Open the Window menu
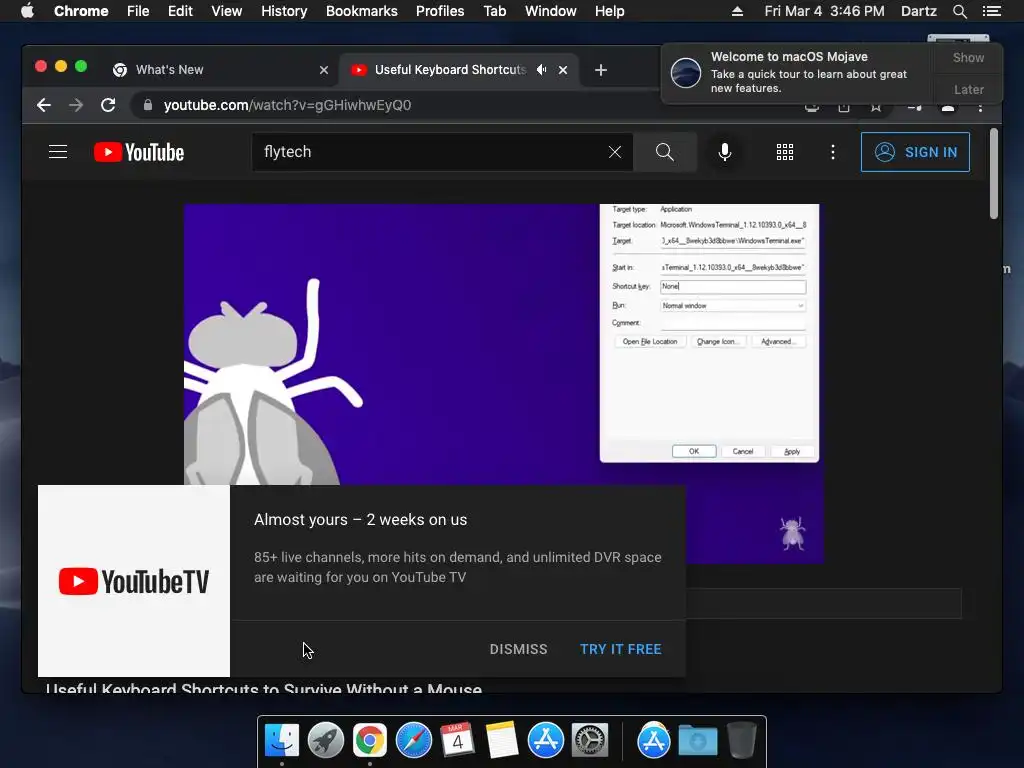Viewport: 1024px width, 768px height. coord(551,11)
